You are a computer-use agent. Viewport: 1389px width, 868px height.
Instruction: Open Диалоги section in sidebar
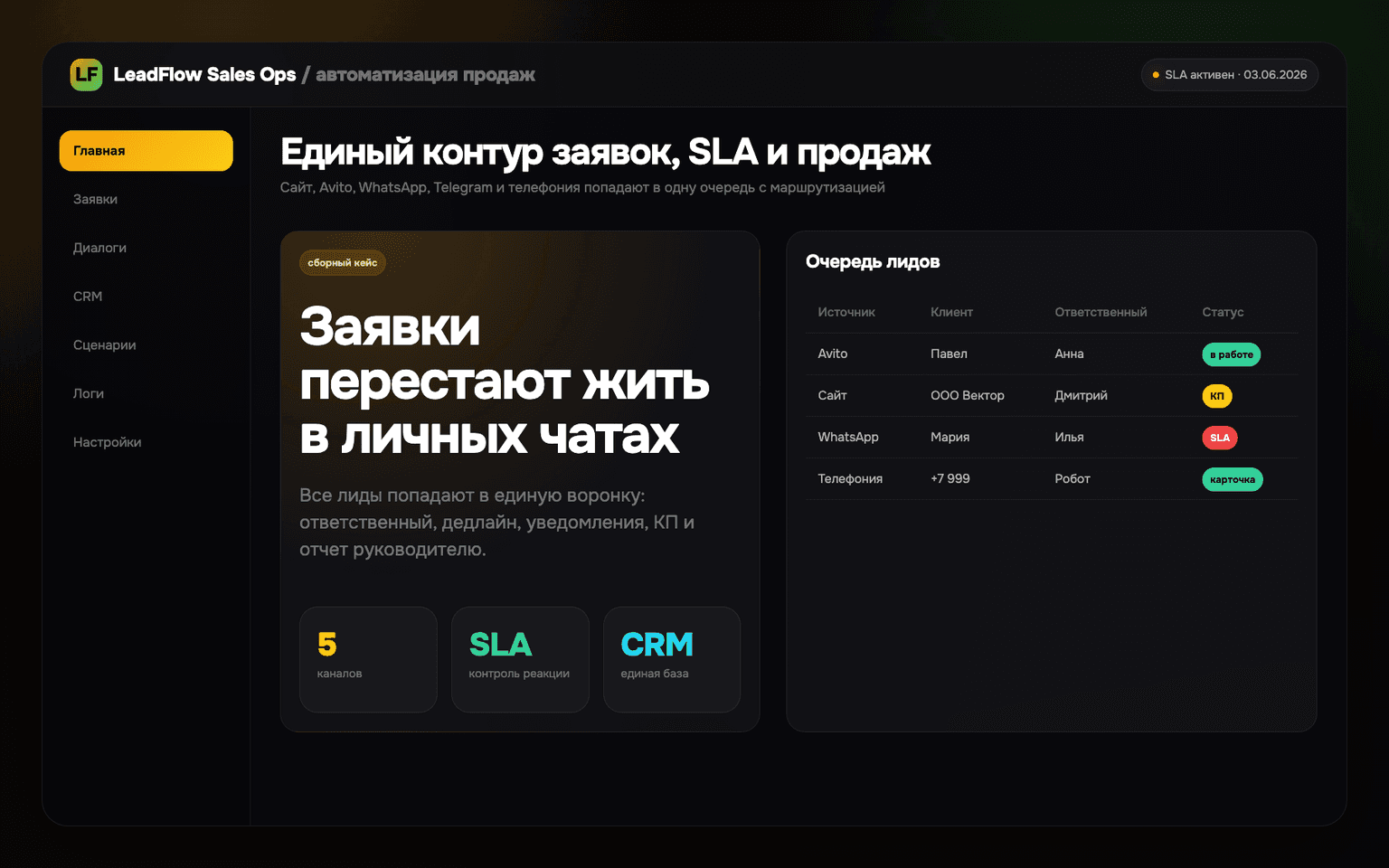(x=146, y=248)
